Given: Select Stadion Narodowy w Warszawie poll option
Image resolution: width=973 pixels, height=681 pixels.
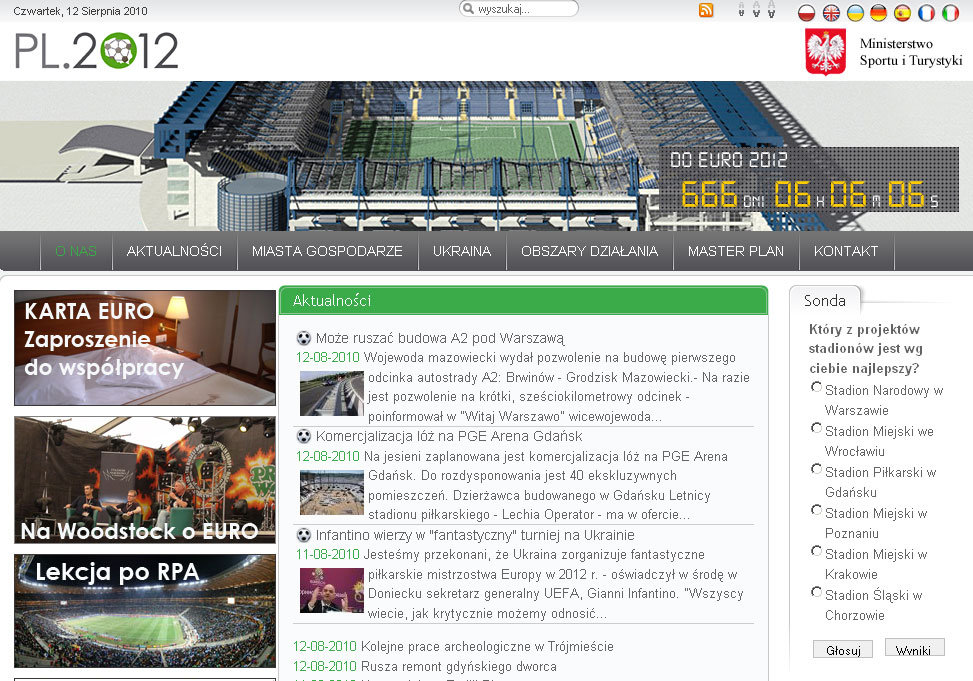Looking at the screenshot, I should (x=817, y=387).
